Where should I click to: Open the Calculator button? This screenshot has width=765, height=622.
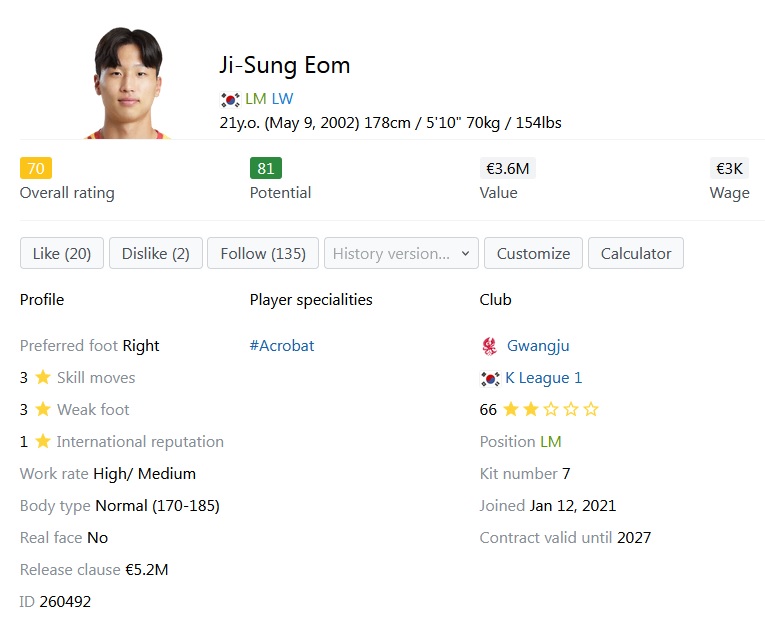(x=636, y=254)
